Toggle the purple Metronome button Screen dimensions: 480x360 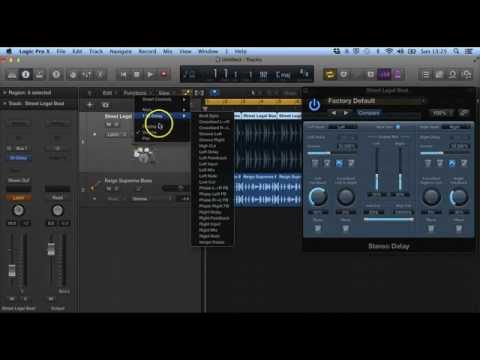coord(397,75)
